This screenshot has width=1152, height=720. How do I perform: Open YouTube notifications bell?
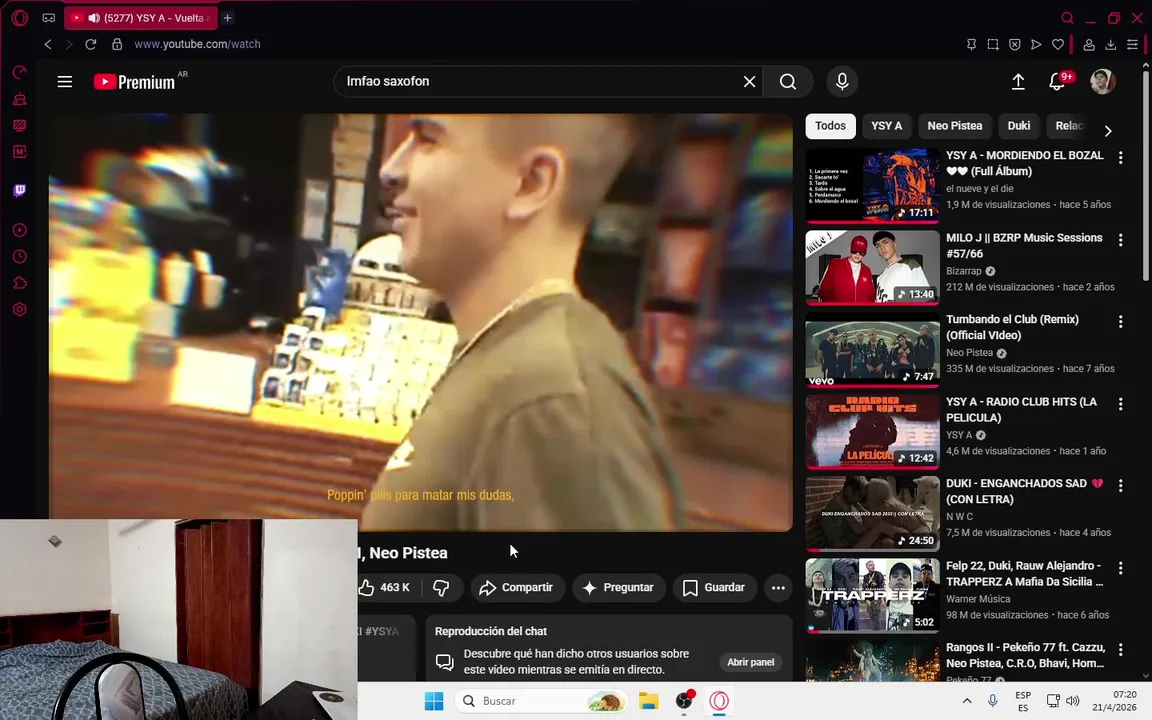tap(1057, 82)
